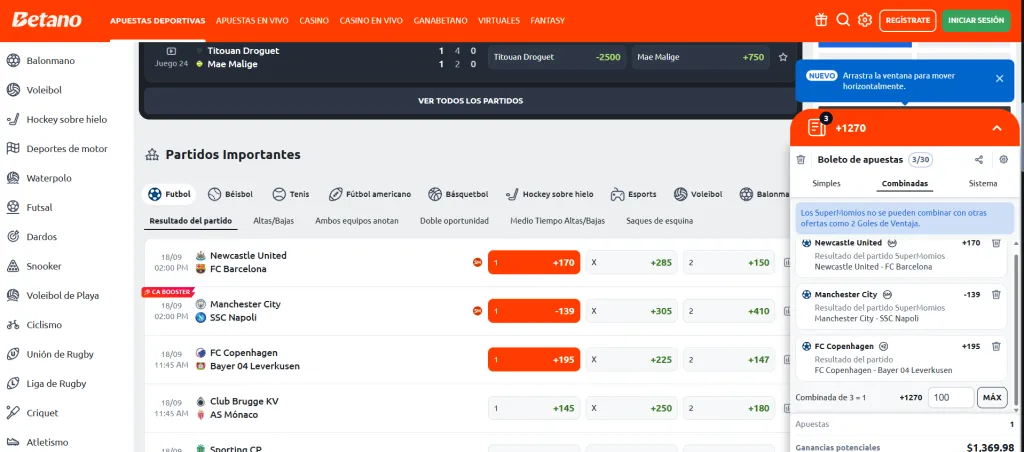Dismiss the blue Nuevo tooltip
This screenshot has height=452, width=1024.
pos(999,78)
